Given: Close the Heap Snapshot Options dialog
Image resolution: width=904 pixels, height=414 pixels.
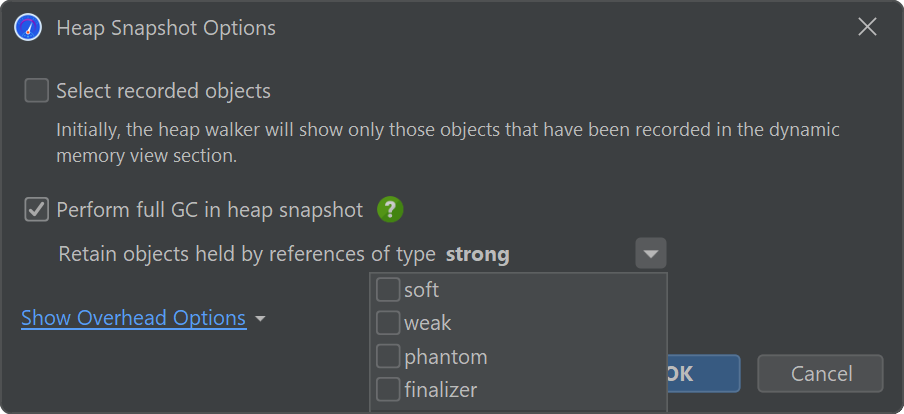Looking at the screenshot, I should [867, 27].
